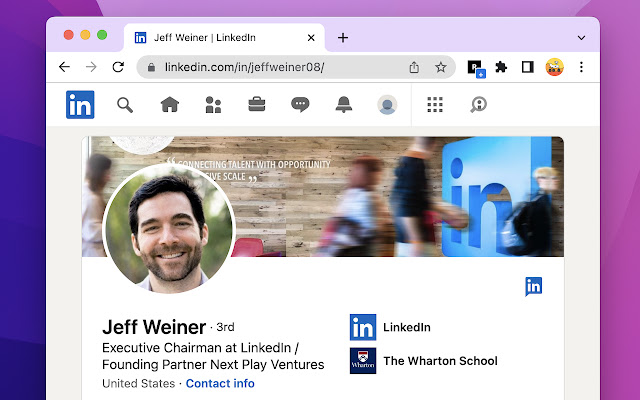This screenshot has height=400, width=640.
Task: Open the LinkedIn search icon
Action: click(125, 104)
